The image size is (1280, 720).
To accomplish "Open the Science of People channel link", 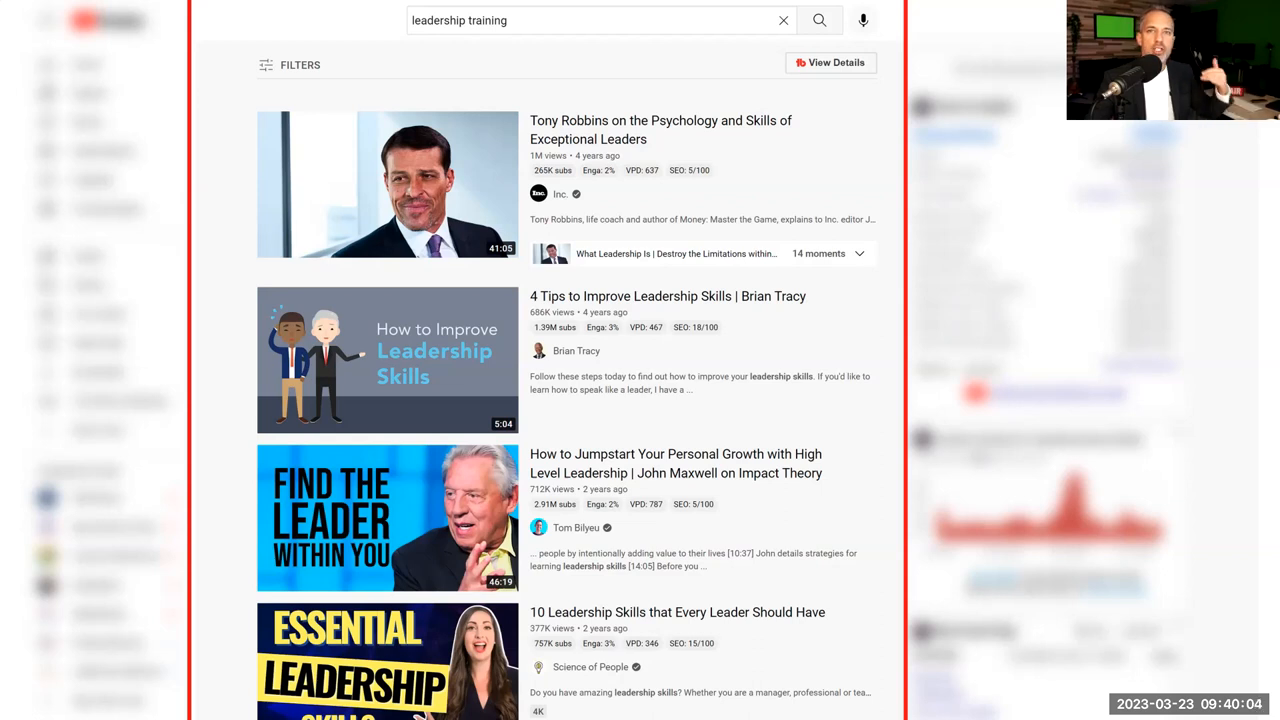I will (x=591, y=667).
